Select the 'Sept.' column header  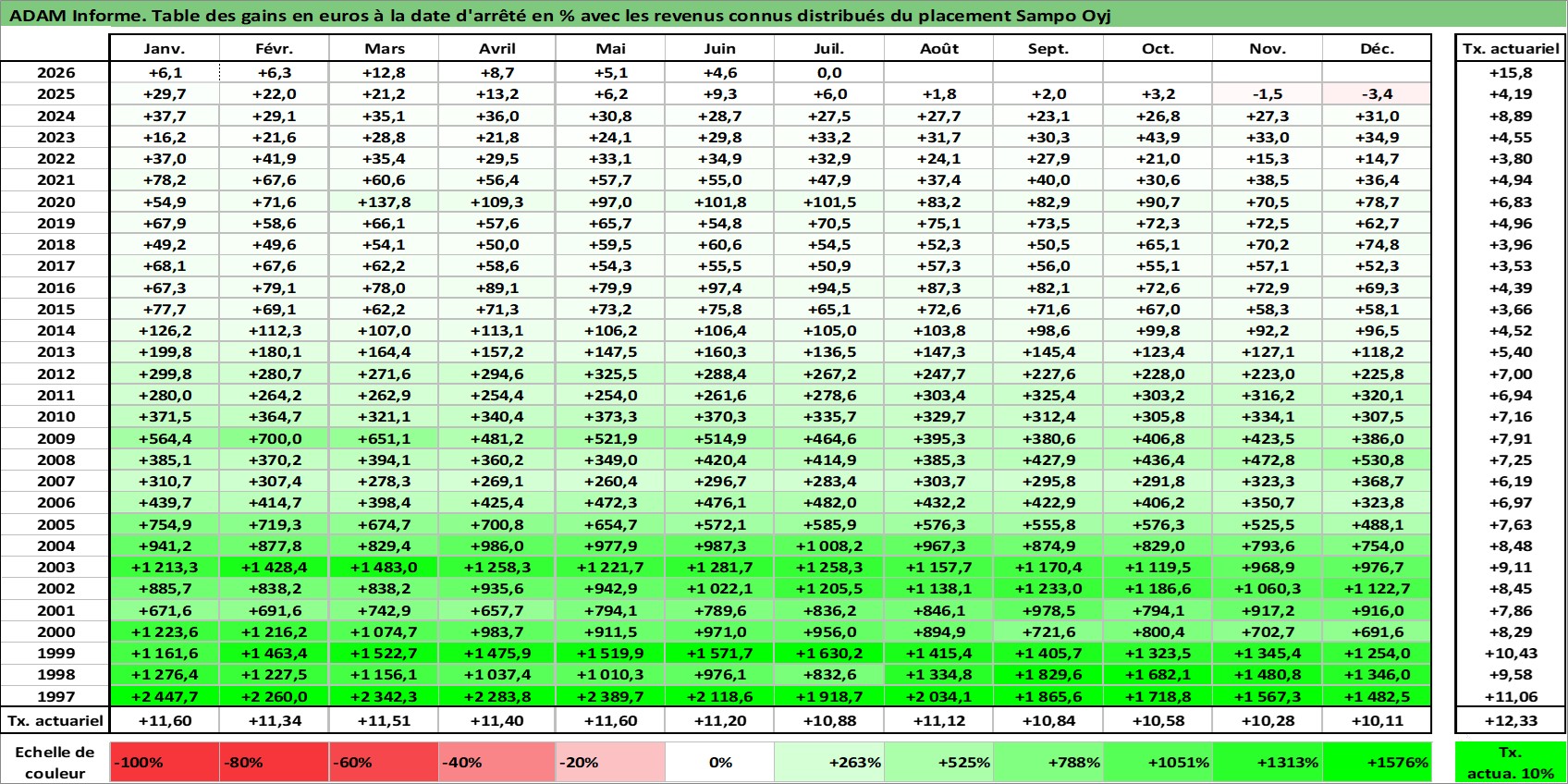coord(1048,48)
